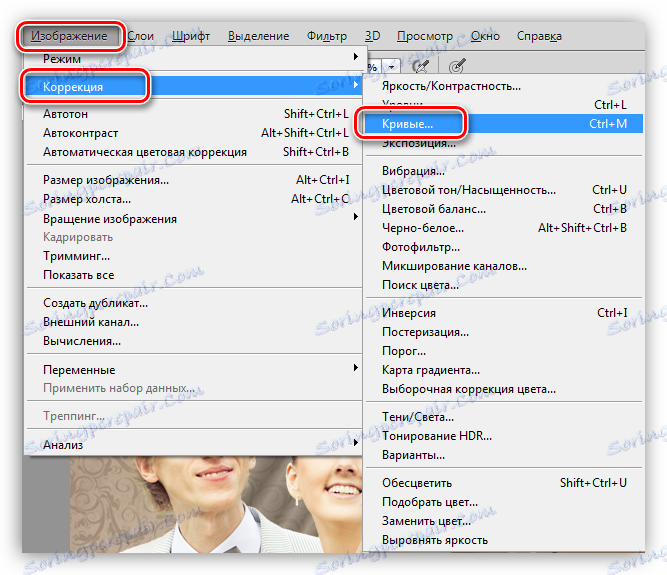This screenshot has height=575, width=667.
Task: Open Цветовой баланс adjustment
Action: (x=504, y=209)
